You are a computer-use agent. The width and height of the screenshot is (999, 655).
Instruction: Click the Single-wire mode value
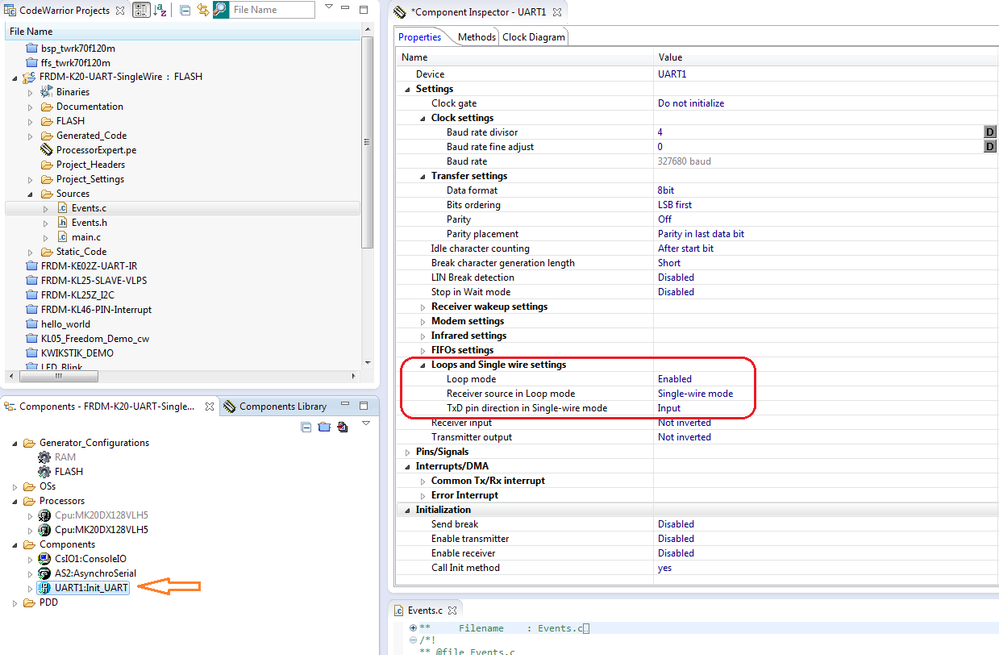pos(695,394)
